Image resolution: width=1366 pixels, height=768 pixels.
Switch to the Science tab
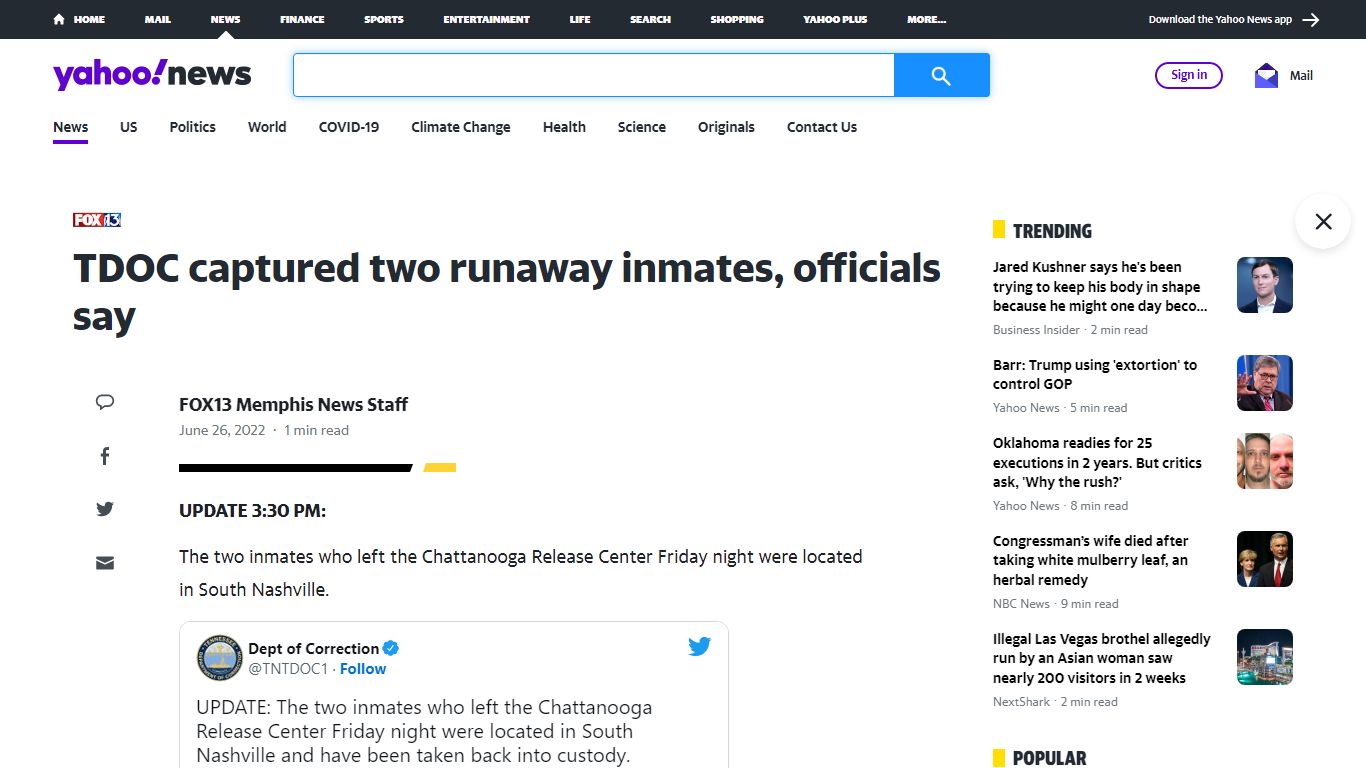(642, 127)
